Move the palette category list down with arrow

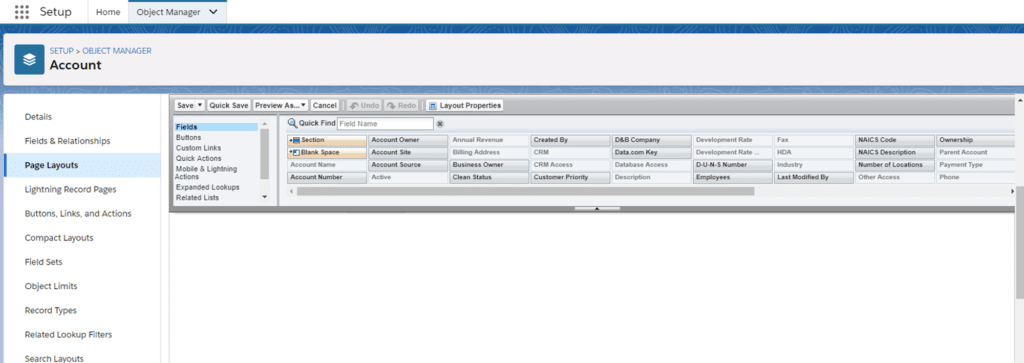coord(264,197)
